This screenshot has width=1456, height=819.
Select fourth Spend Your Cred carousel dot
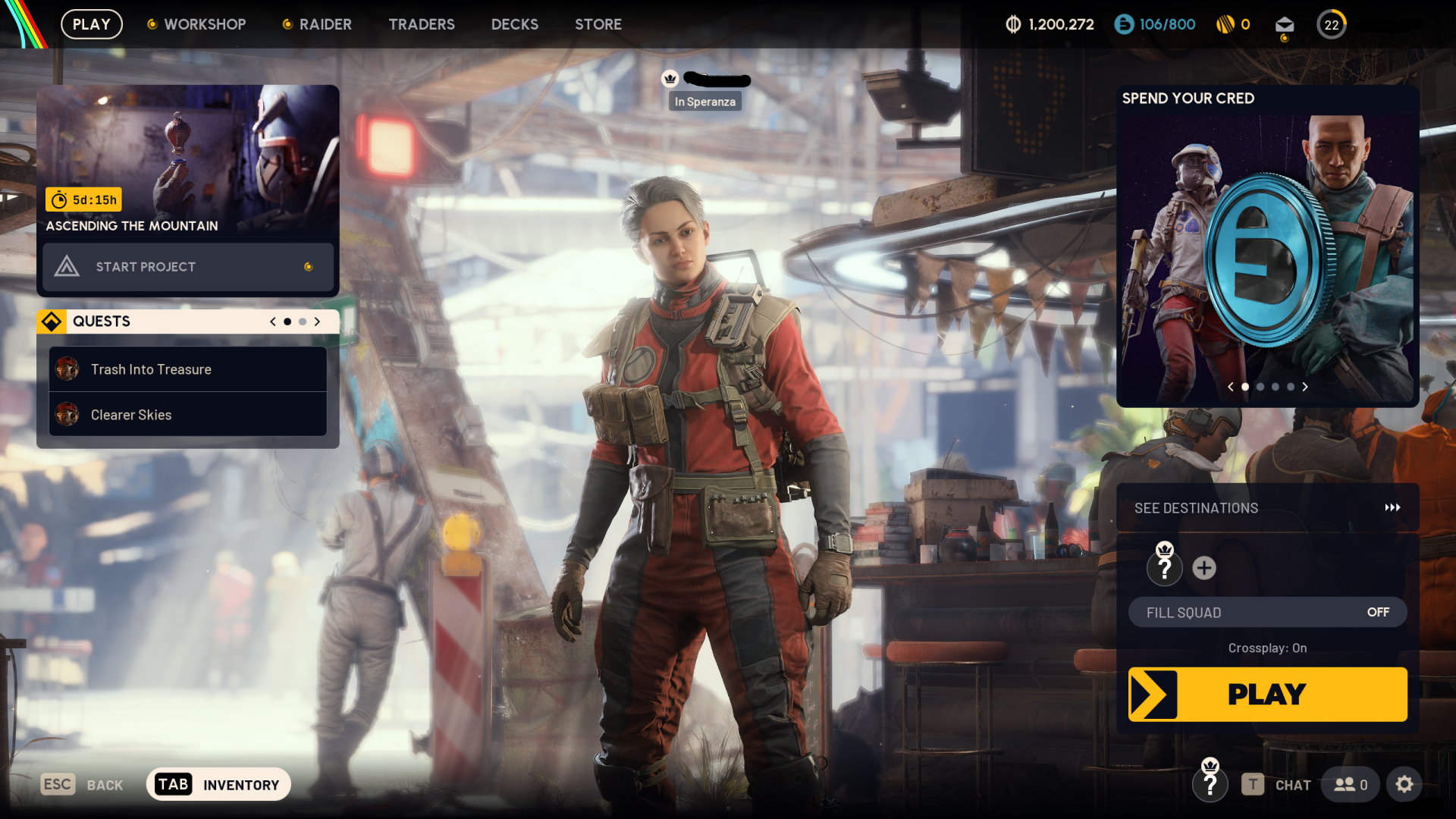(1291, 387)
